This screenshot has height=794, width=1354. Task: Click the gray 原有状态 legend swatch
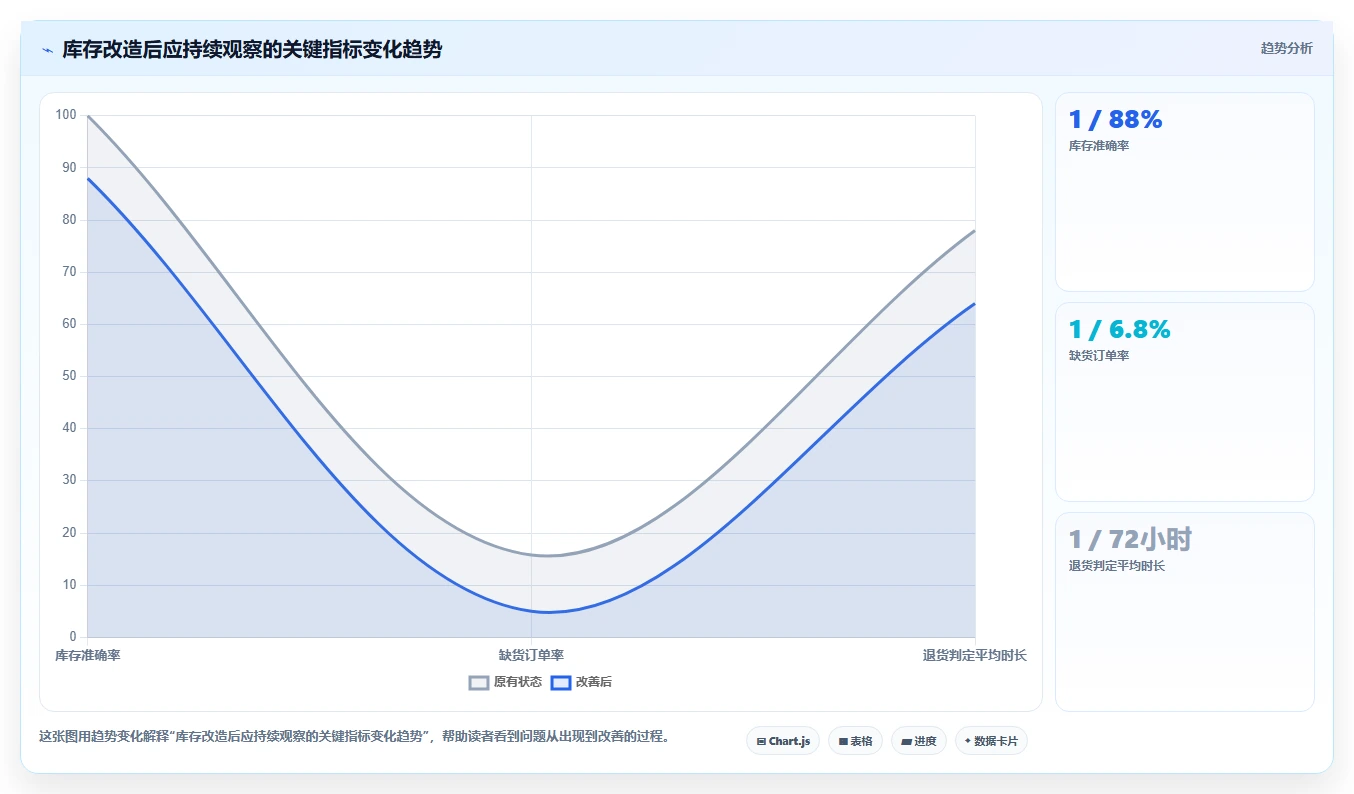pyautogui.click(x=479, y=682)
